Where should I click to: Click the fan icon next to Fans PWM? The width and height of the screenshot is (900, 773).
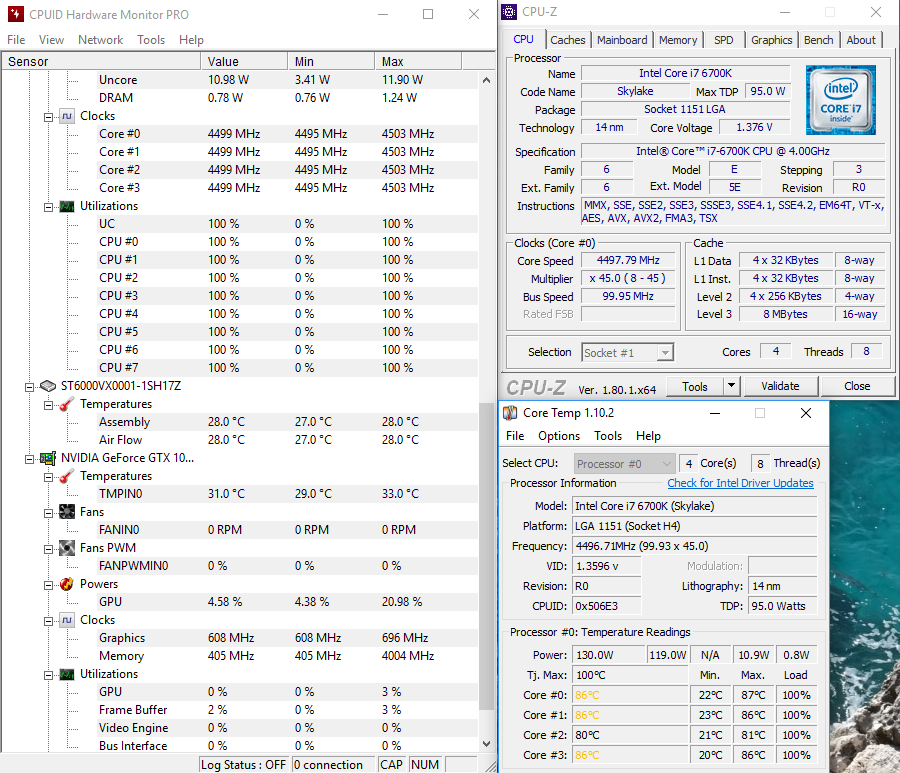click(67, 548)
